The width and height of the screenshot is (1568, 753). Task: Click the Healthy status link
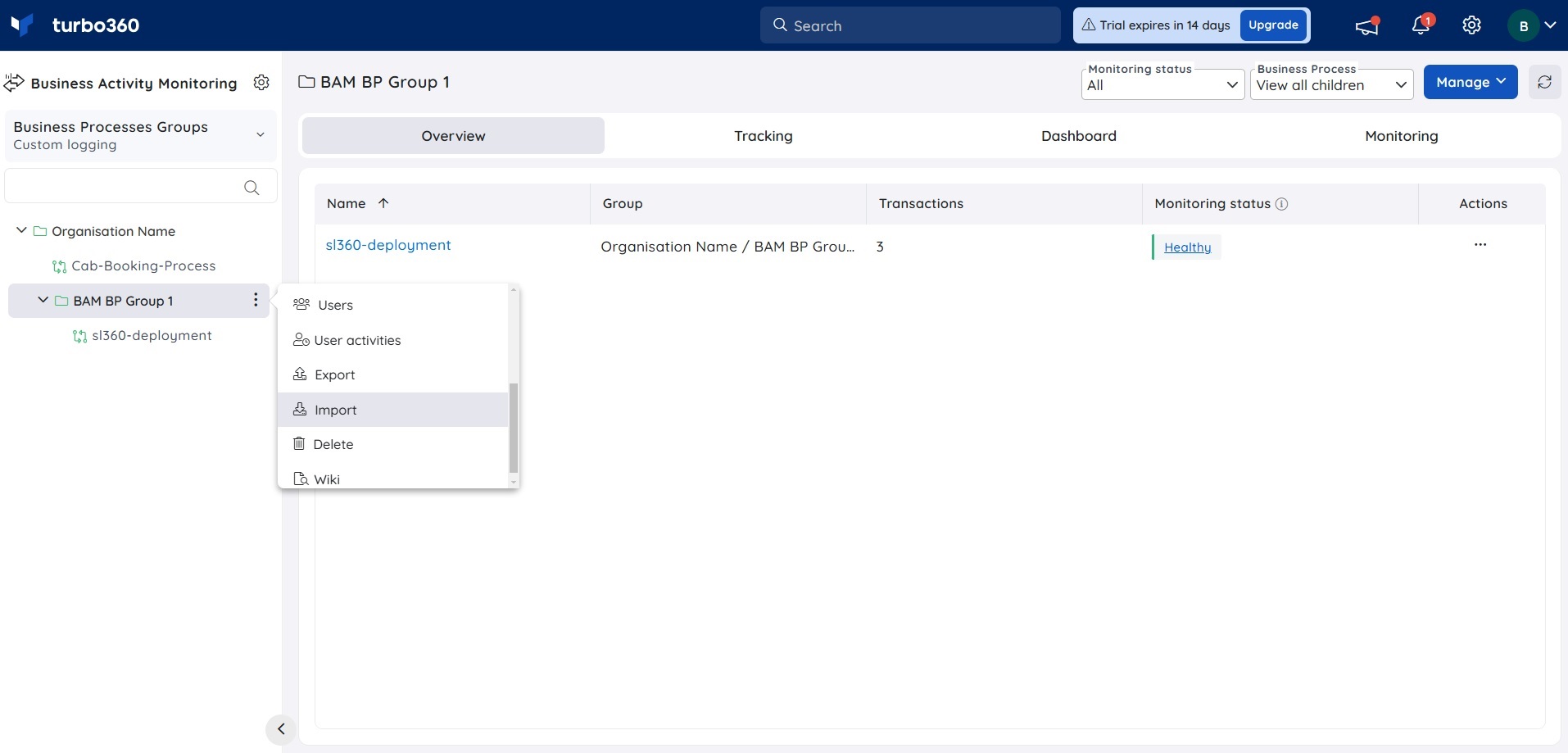(x=1187, y=247)
